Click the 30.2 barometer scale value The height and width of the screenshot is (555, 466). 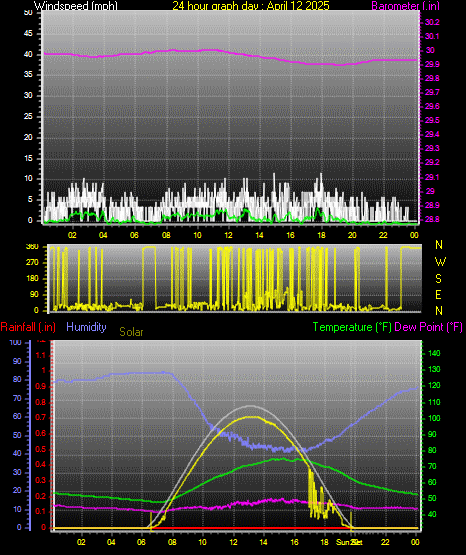pyautogui.click(x=432, y=22)
